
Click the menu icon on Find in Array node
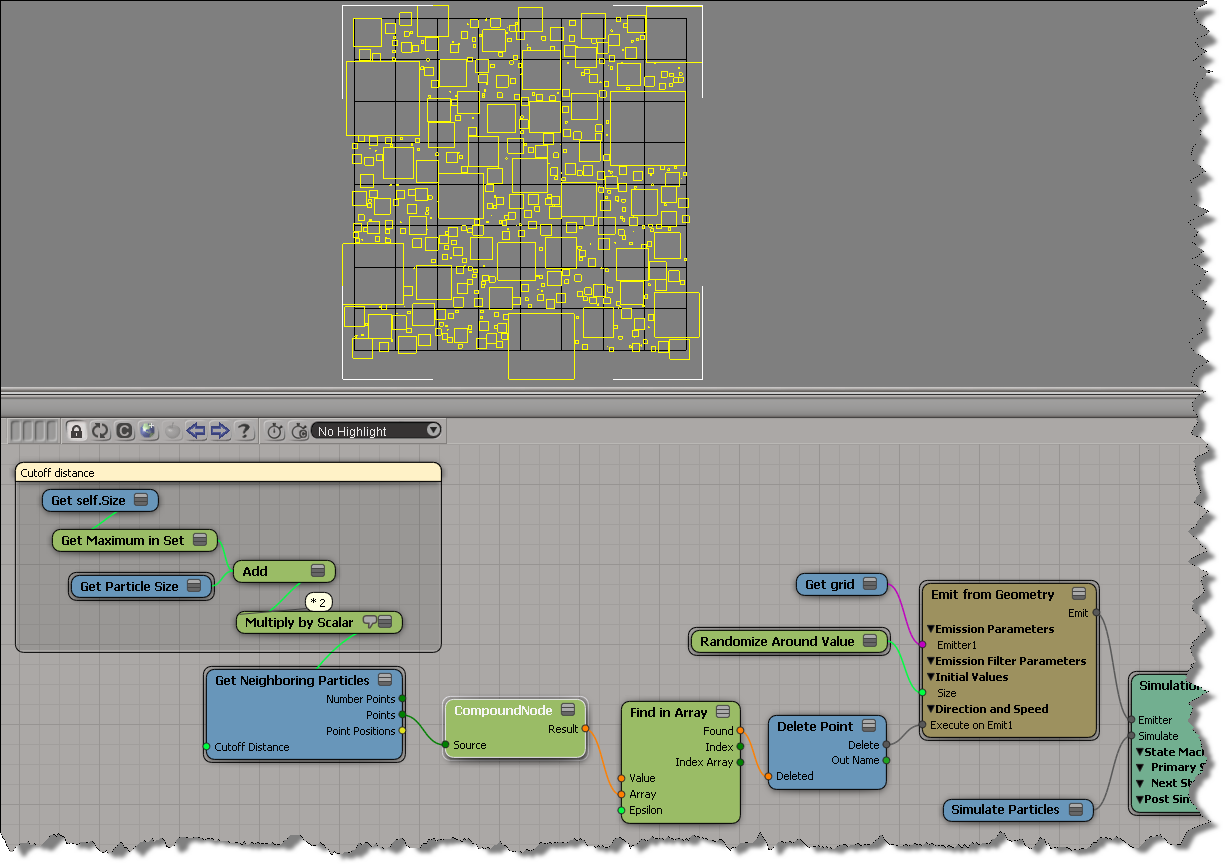click(x=722, y=713)
